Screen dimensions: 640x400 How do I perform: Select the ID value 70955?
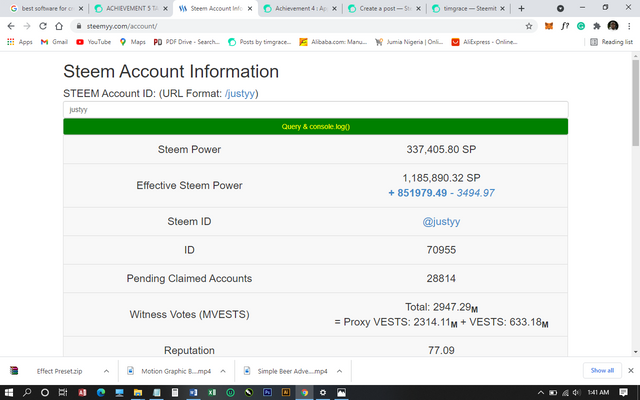pos(441,250)
